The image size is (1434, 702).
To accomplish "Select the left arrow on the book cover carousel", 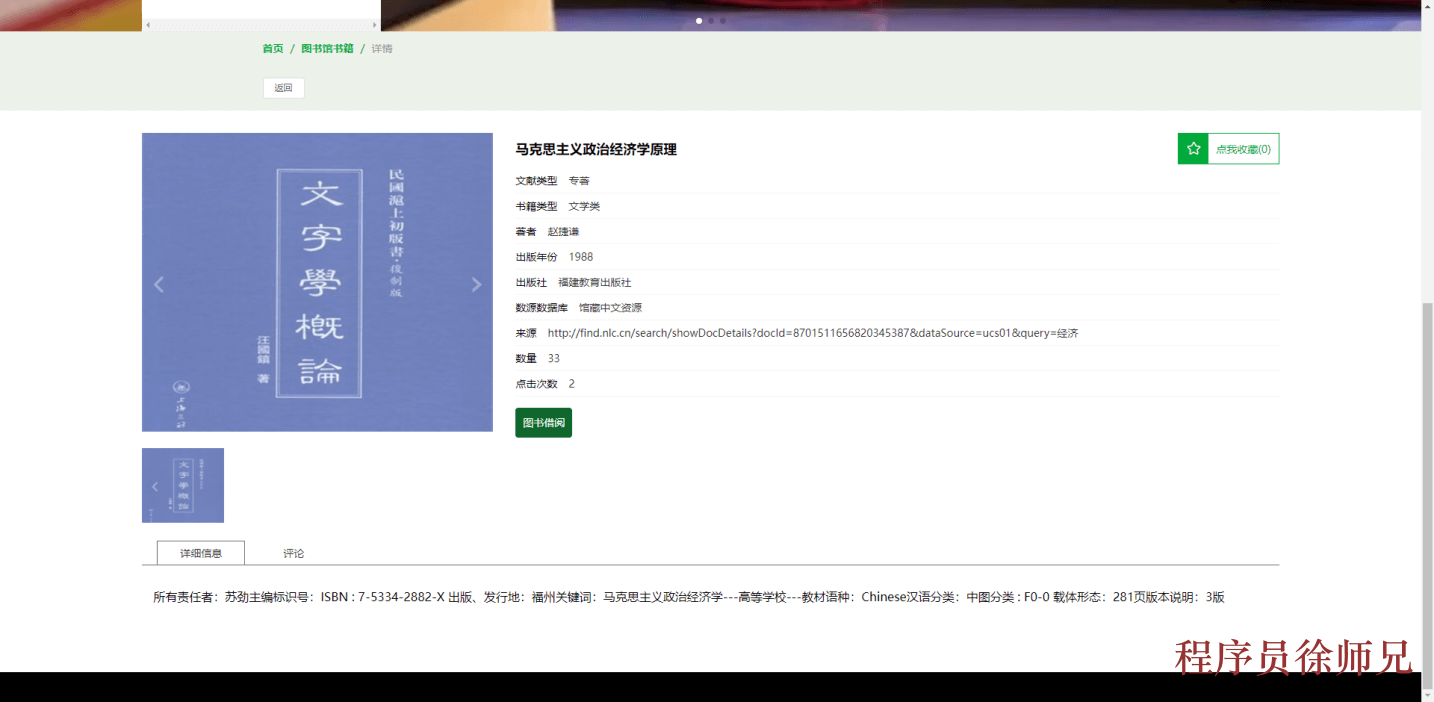I will pos(159,283).
